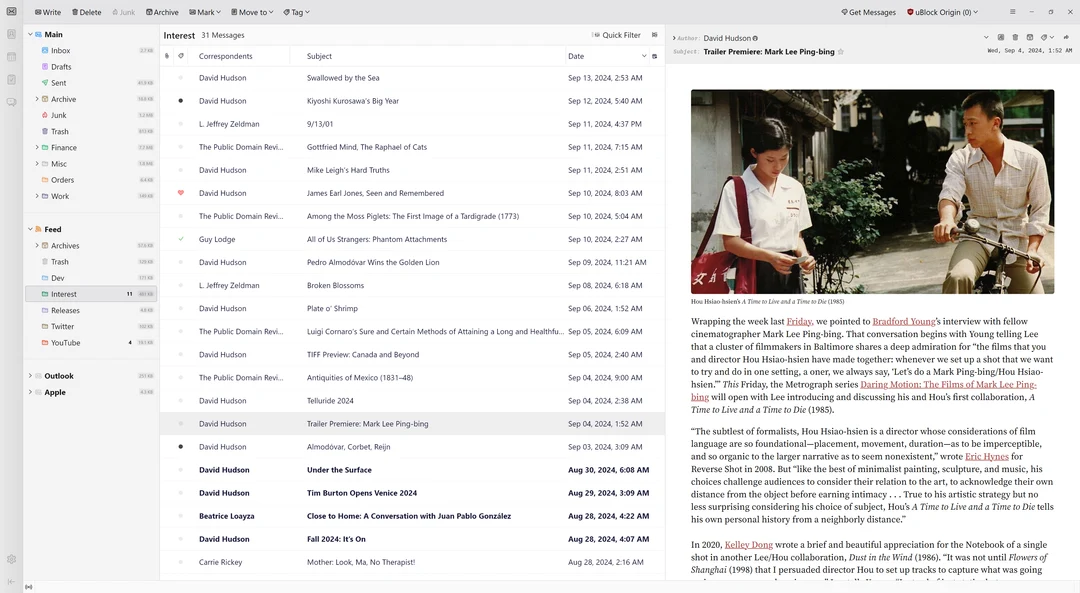Open the Mark menu in the toolbar
Screen dimensions: 1080x593
pos(204,11)
